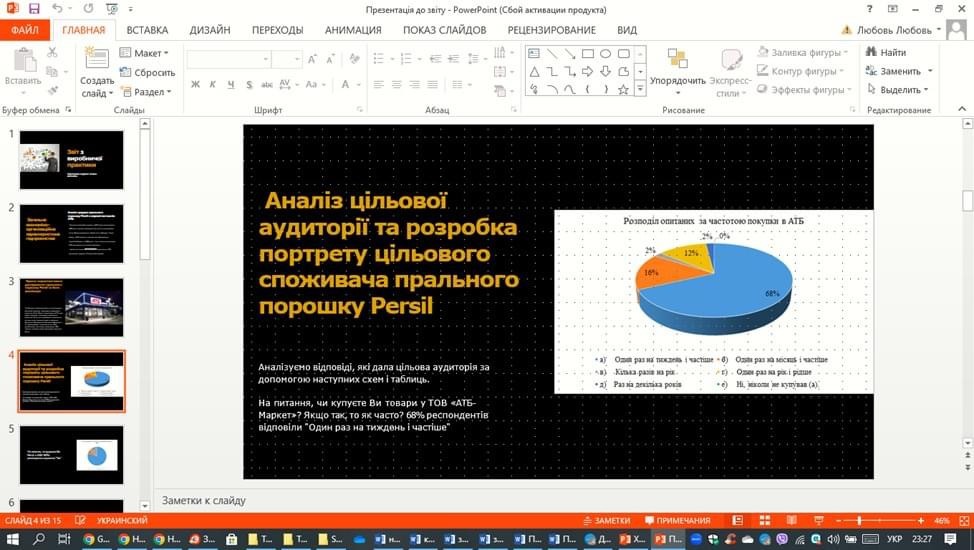Click the Создать слайд button
Viewport: 974px width, 550px height.
[97, 74]
